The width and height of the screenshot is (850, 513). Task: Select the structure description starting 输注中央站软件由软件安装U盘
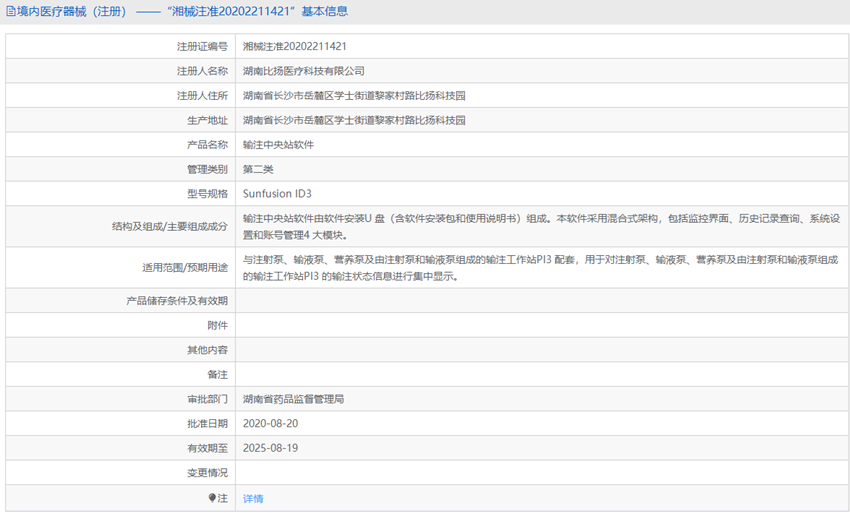tap(541, 227)
